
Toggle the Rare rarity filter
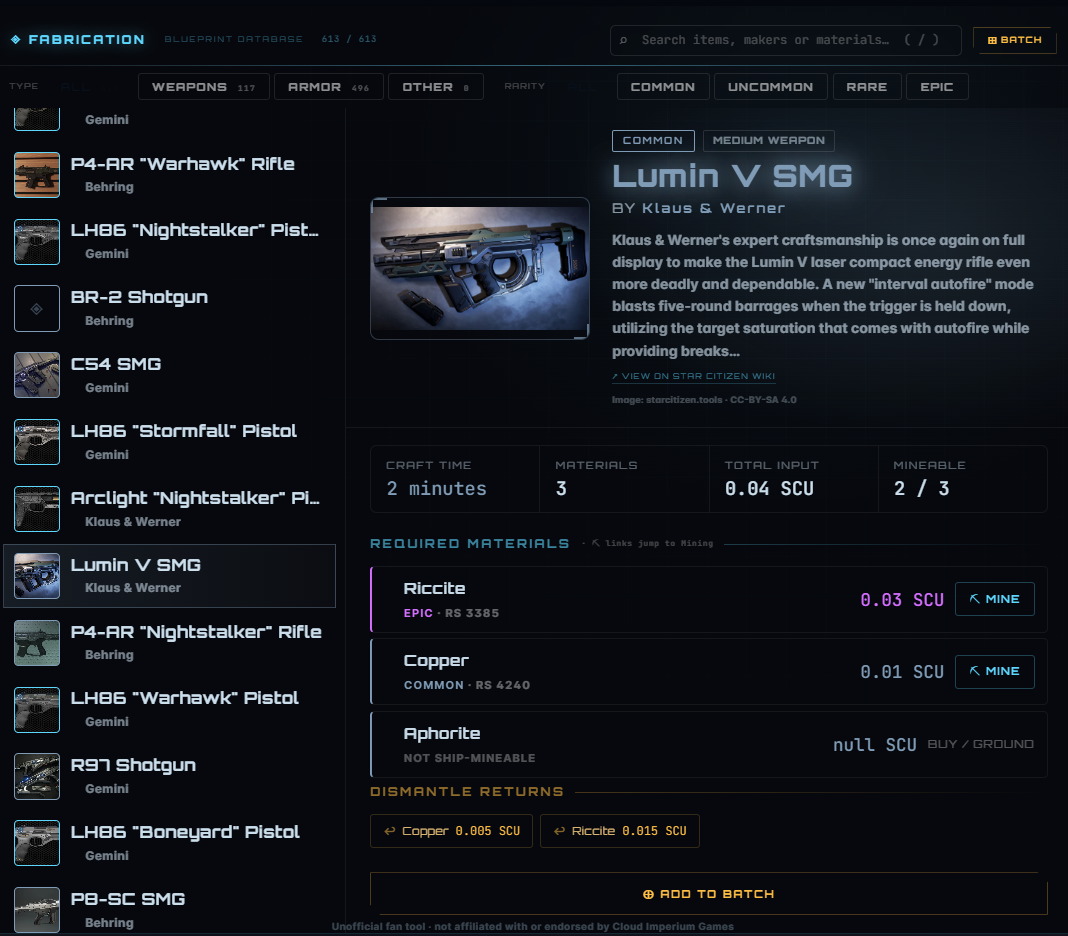[867, 87]
